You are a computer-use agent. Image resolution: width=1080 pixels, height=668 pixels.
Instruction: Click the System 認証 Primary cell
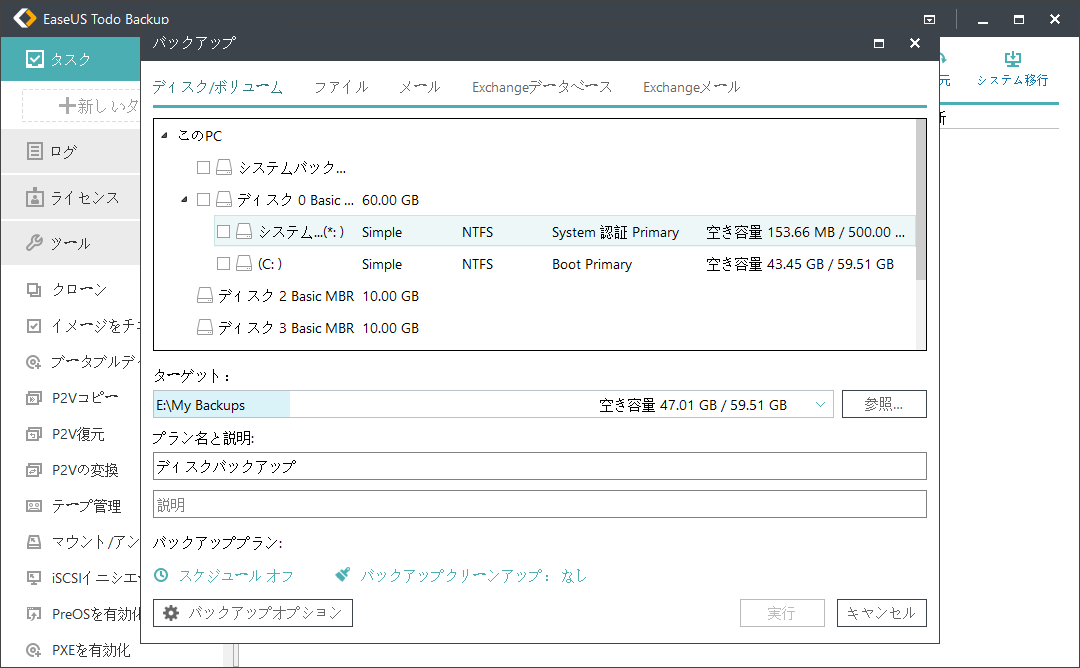pyautogui.click(x=615, y=233)
